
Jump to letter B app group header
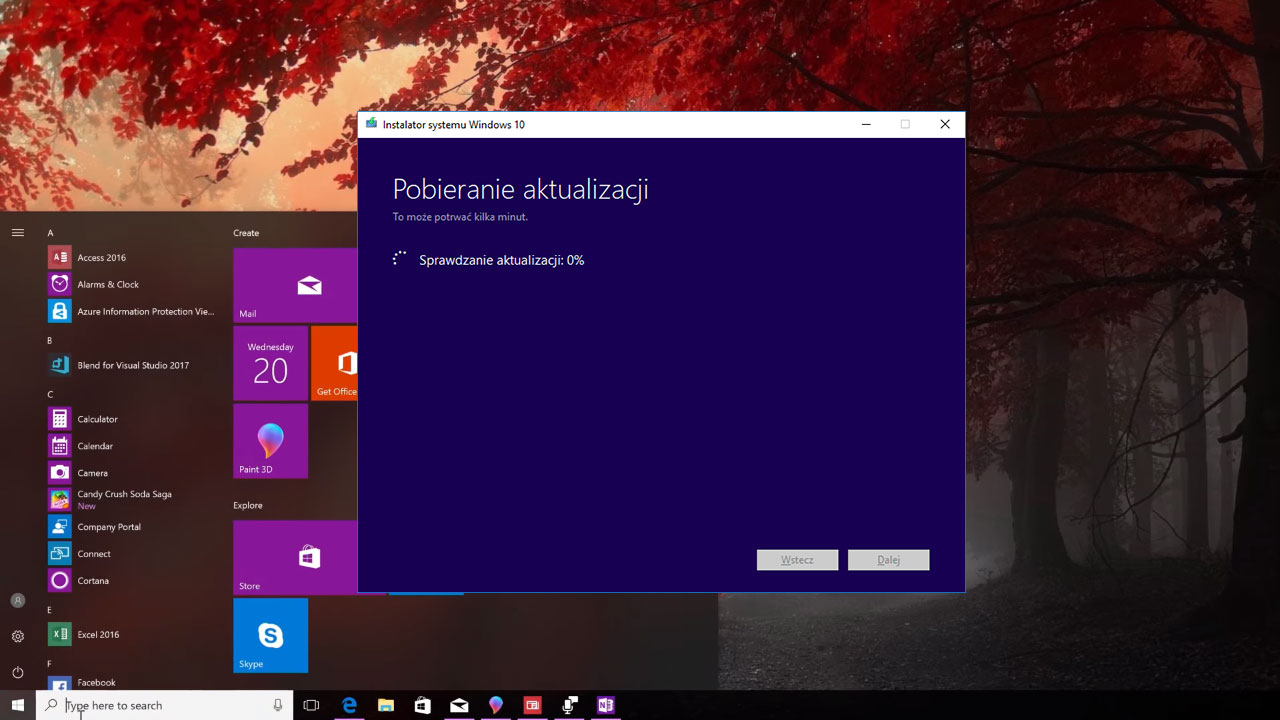[50, 340]
